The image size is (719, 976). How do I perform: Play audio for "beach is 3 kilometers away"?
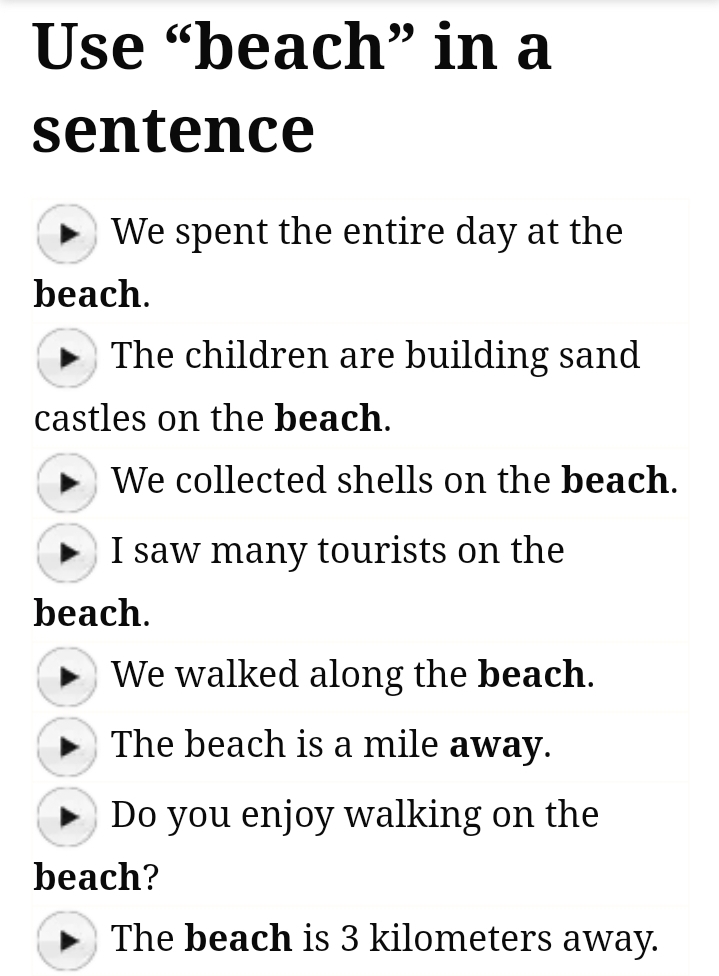tap(66, 941)
